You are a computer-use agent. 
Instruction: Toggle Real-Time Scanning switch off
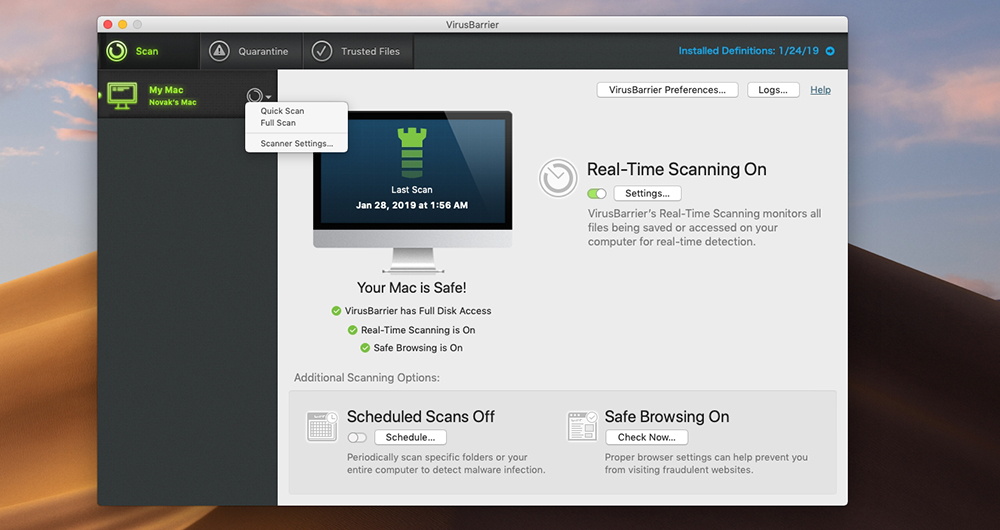pyautogui.click(x=597, y=193)
